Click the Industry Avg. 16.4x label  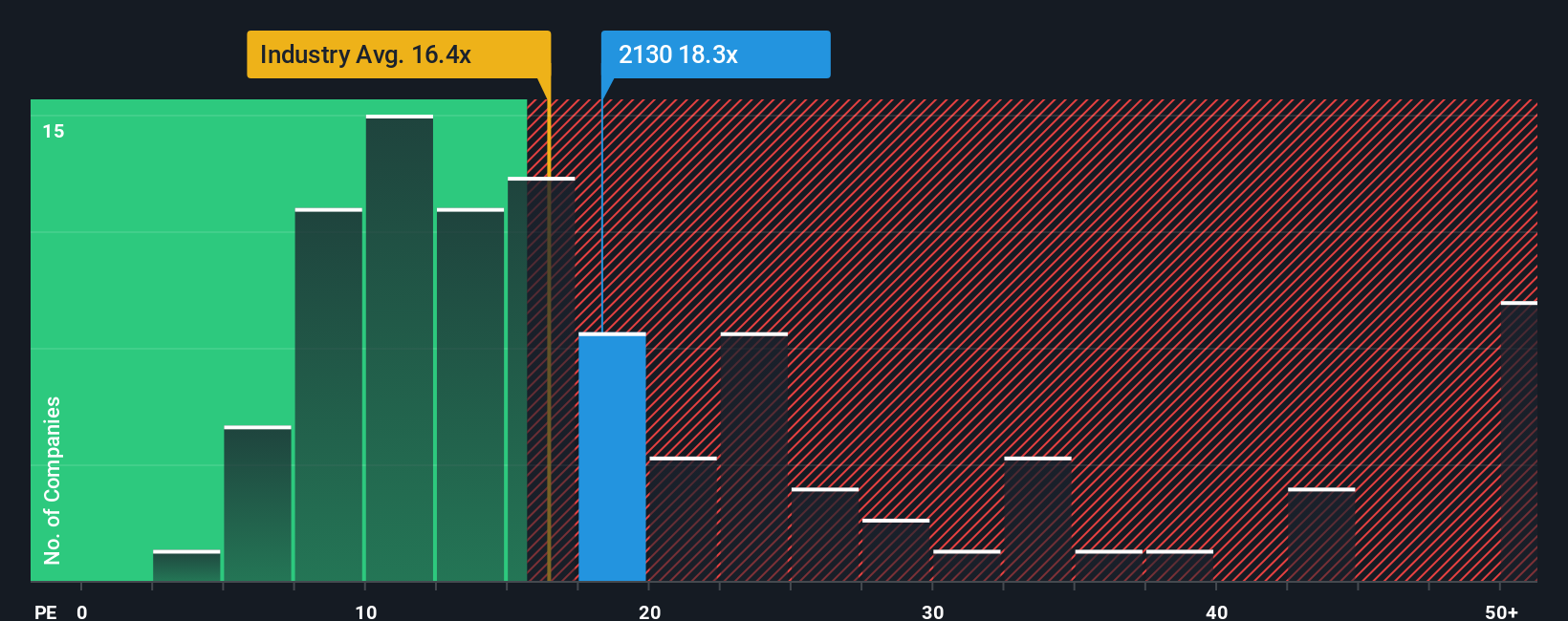click(399, 54)
